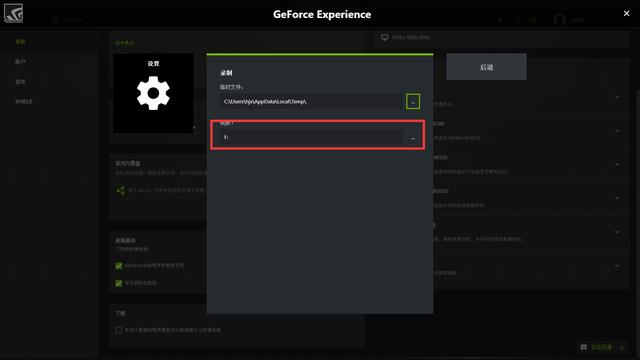Image resolution: width=640 pixels, height=360 pixels.
Task: Expand the first settings row chevron
Action: [617, 97]
